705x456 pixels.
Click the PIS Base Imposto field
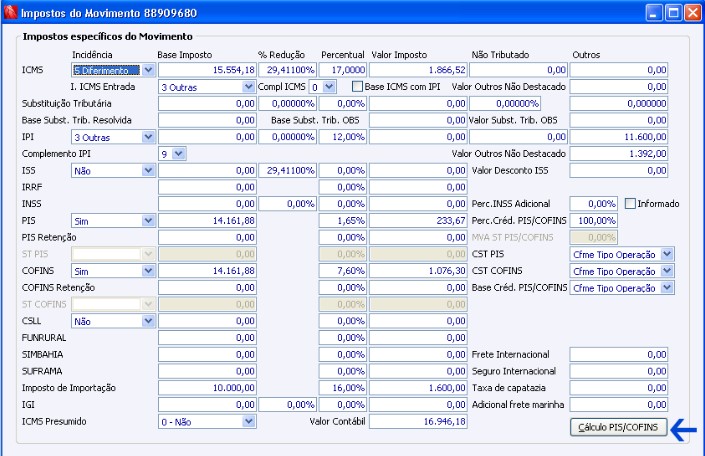(x=207, y=221)
